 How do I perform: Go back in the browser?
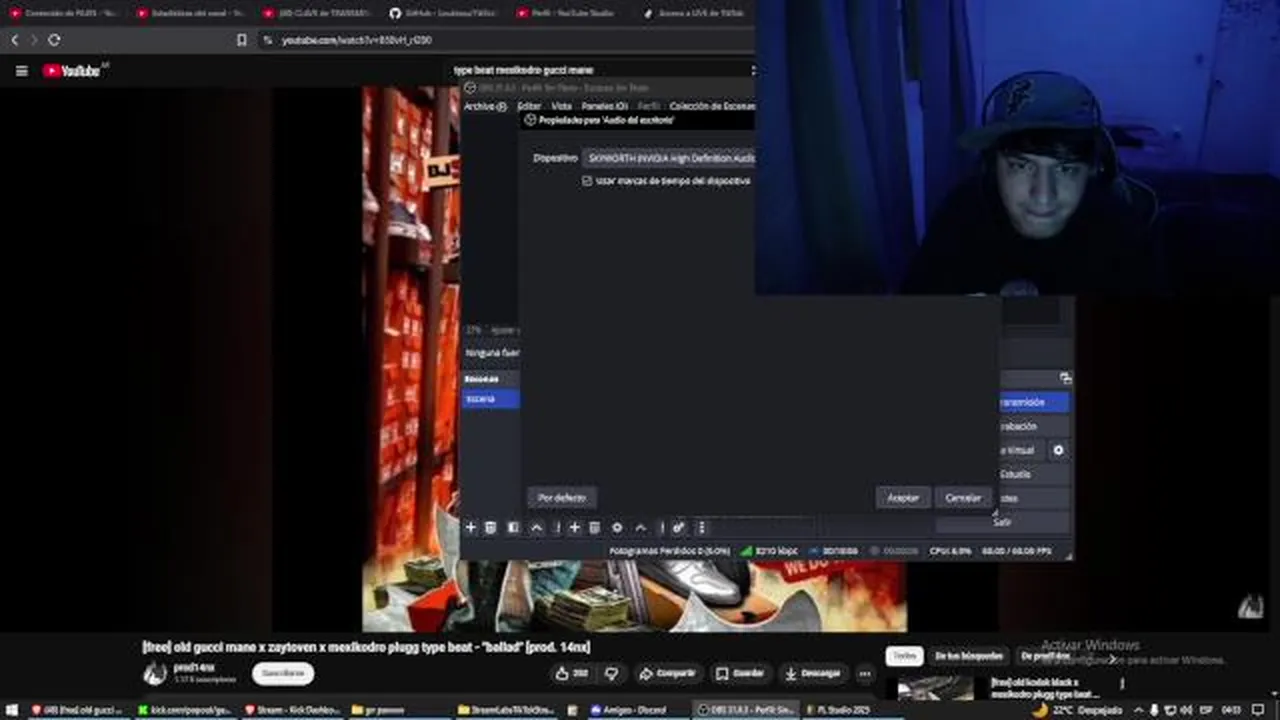click(15, 40)
